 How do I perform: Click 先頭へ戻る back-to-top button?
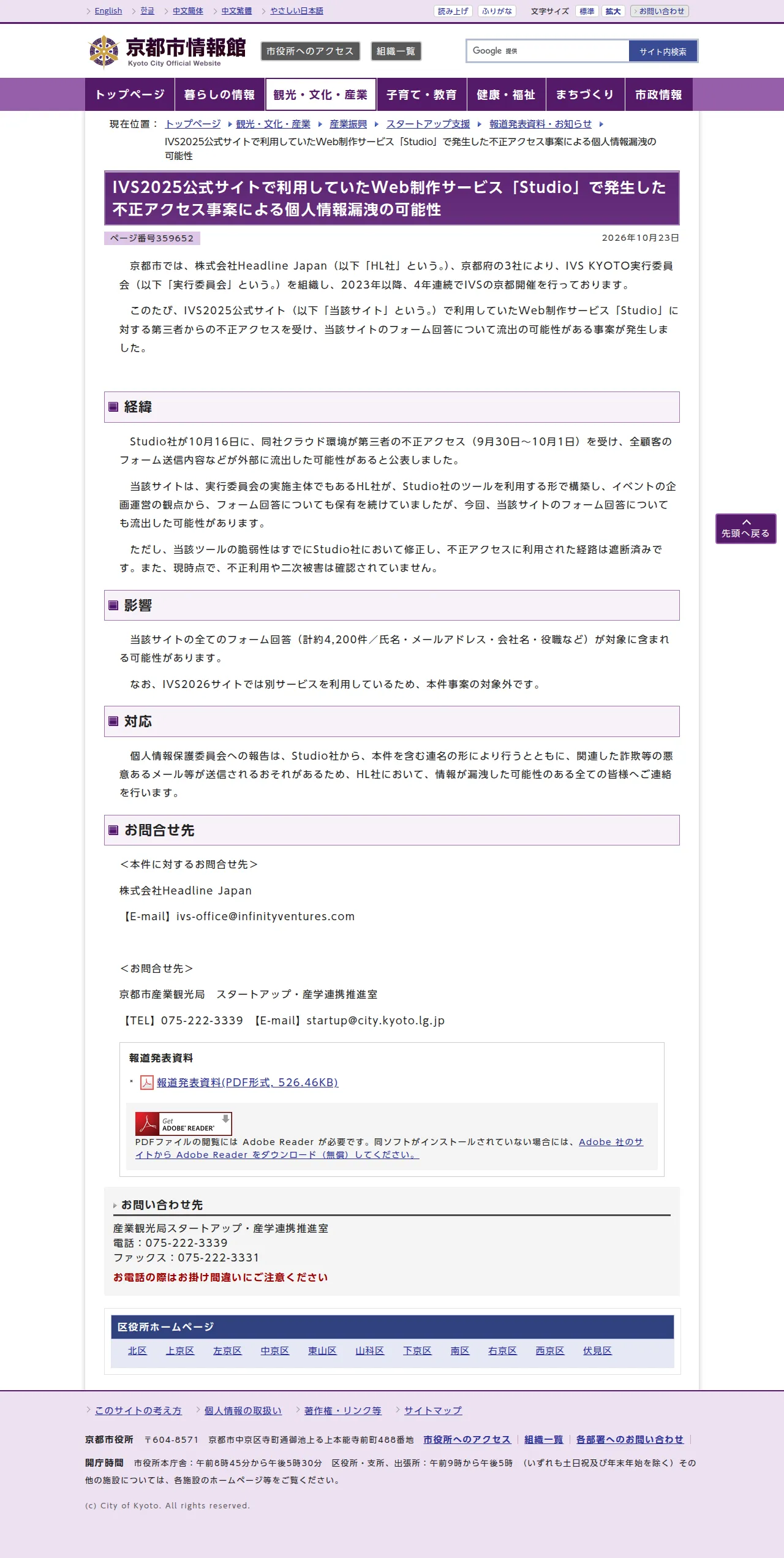(x=746, y=529)
